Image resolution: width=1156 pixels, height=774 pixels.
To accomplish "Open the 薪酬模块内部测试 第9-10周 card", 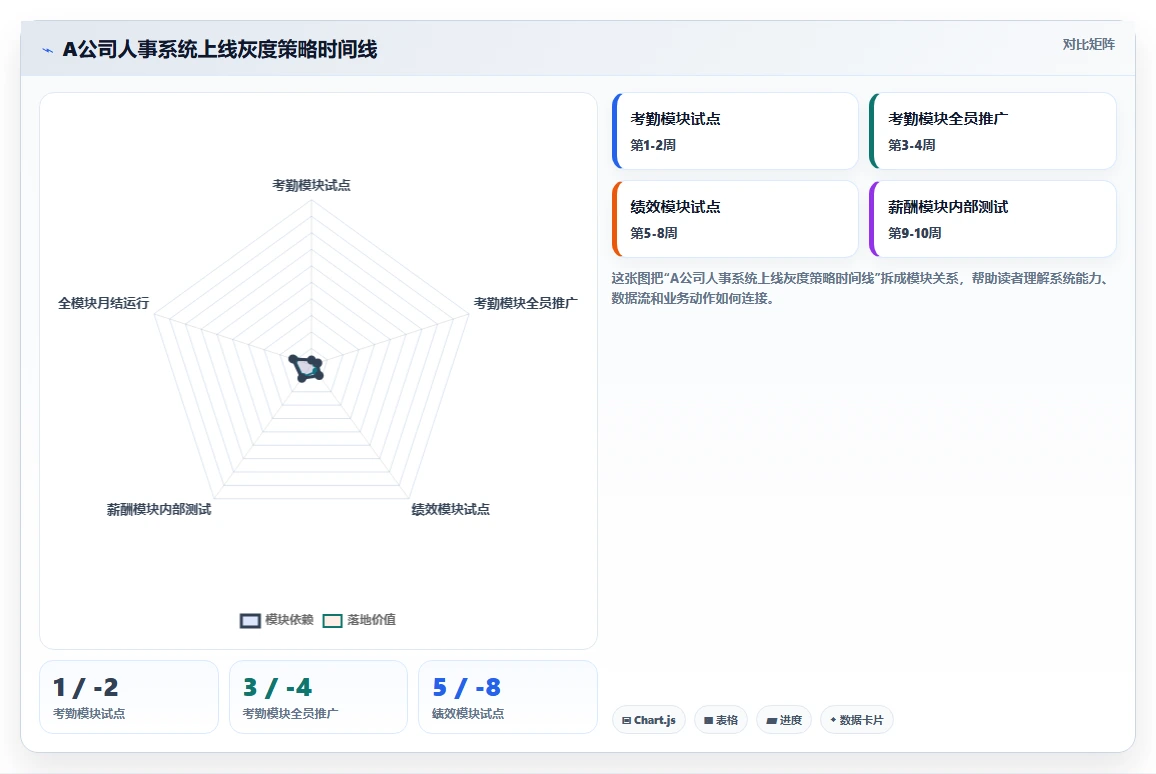I will [x=992, y=219].
